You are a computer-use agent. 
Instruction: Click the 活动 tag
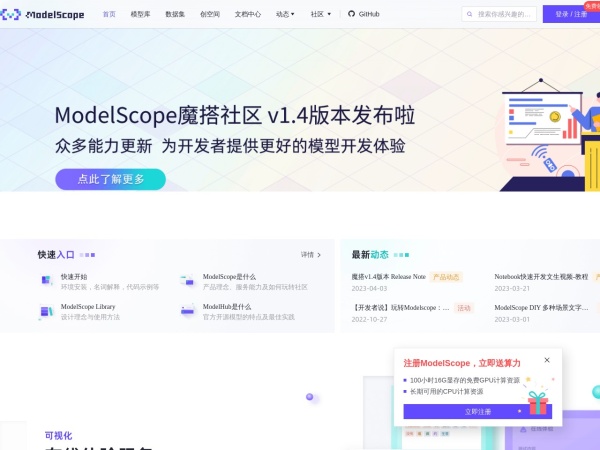[x=464, y=308]
